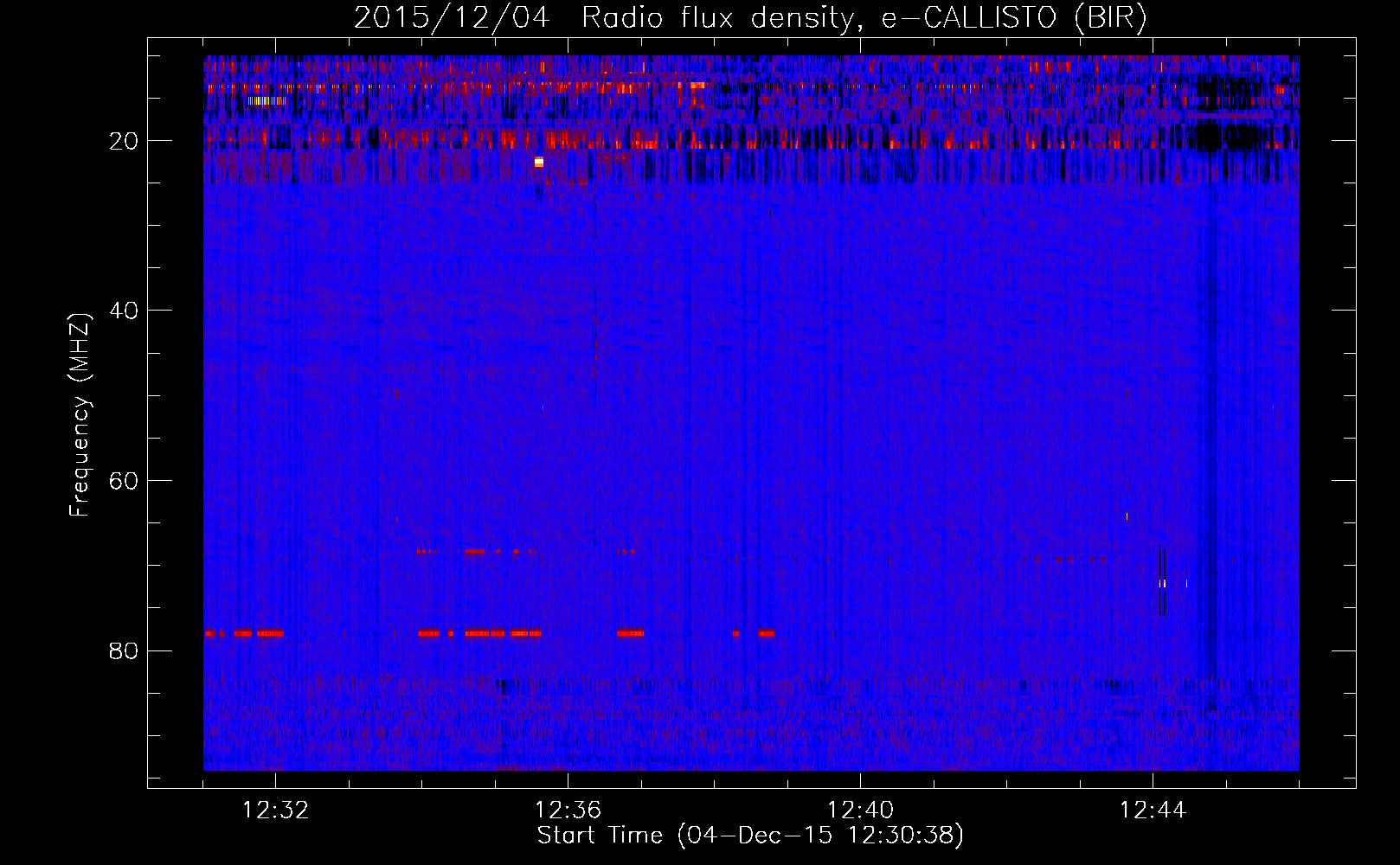Click the 12:44 time tick label
The width and height of the screenshot is (1400, 865).
pyautogui.click(x=1153, y=811)
